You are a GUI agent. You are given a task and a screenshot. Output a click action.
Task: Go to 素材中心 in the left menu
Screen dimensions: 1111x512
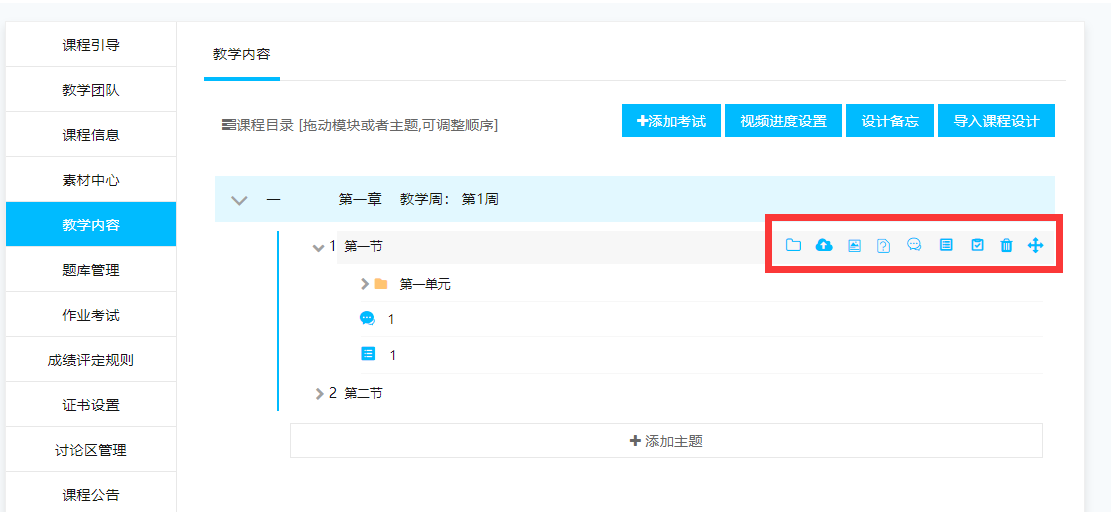click(91, 180)
